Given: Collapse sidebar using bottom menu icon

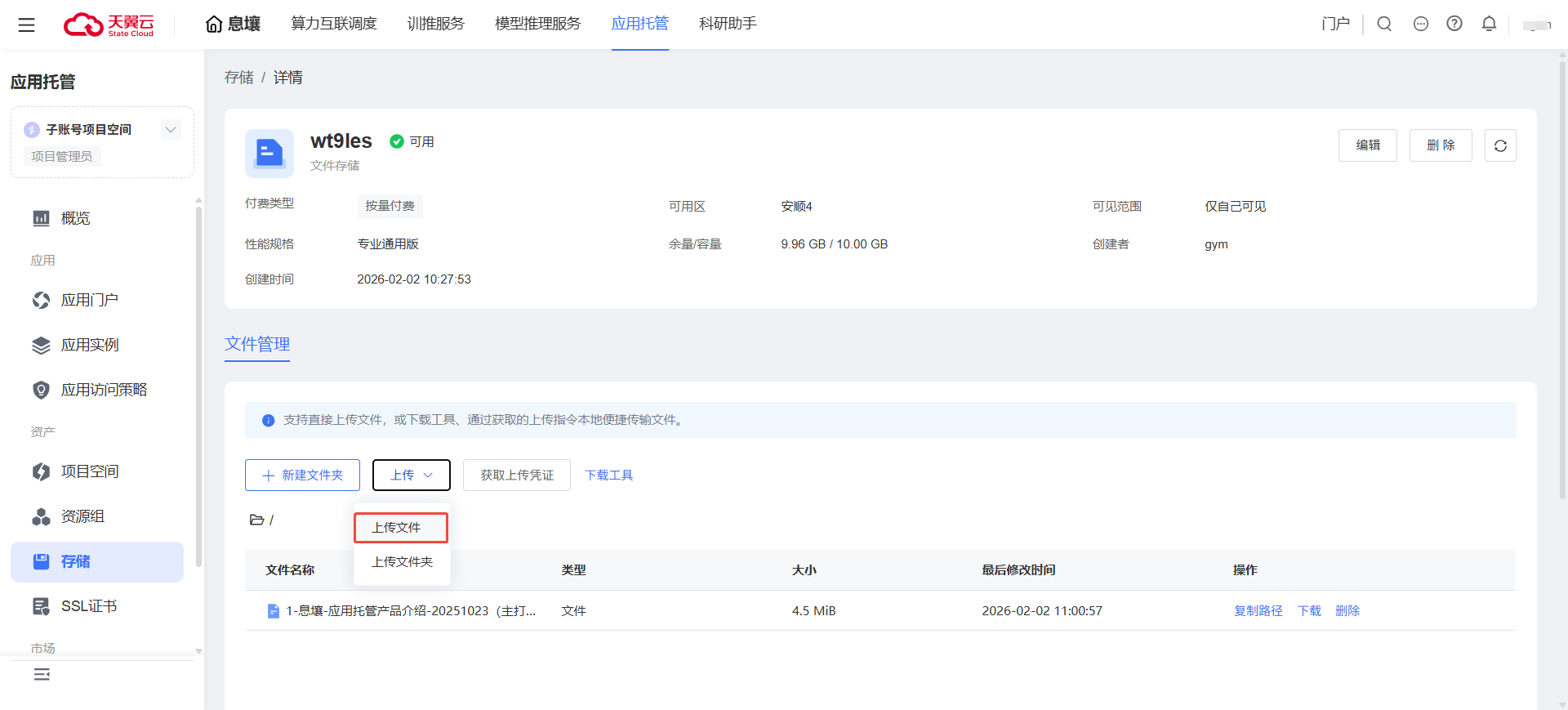Looking at the screenshot, I should point(42,674).
